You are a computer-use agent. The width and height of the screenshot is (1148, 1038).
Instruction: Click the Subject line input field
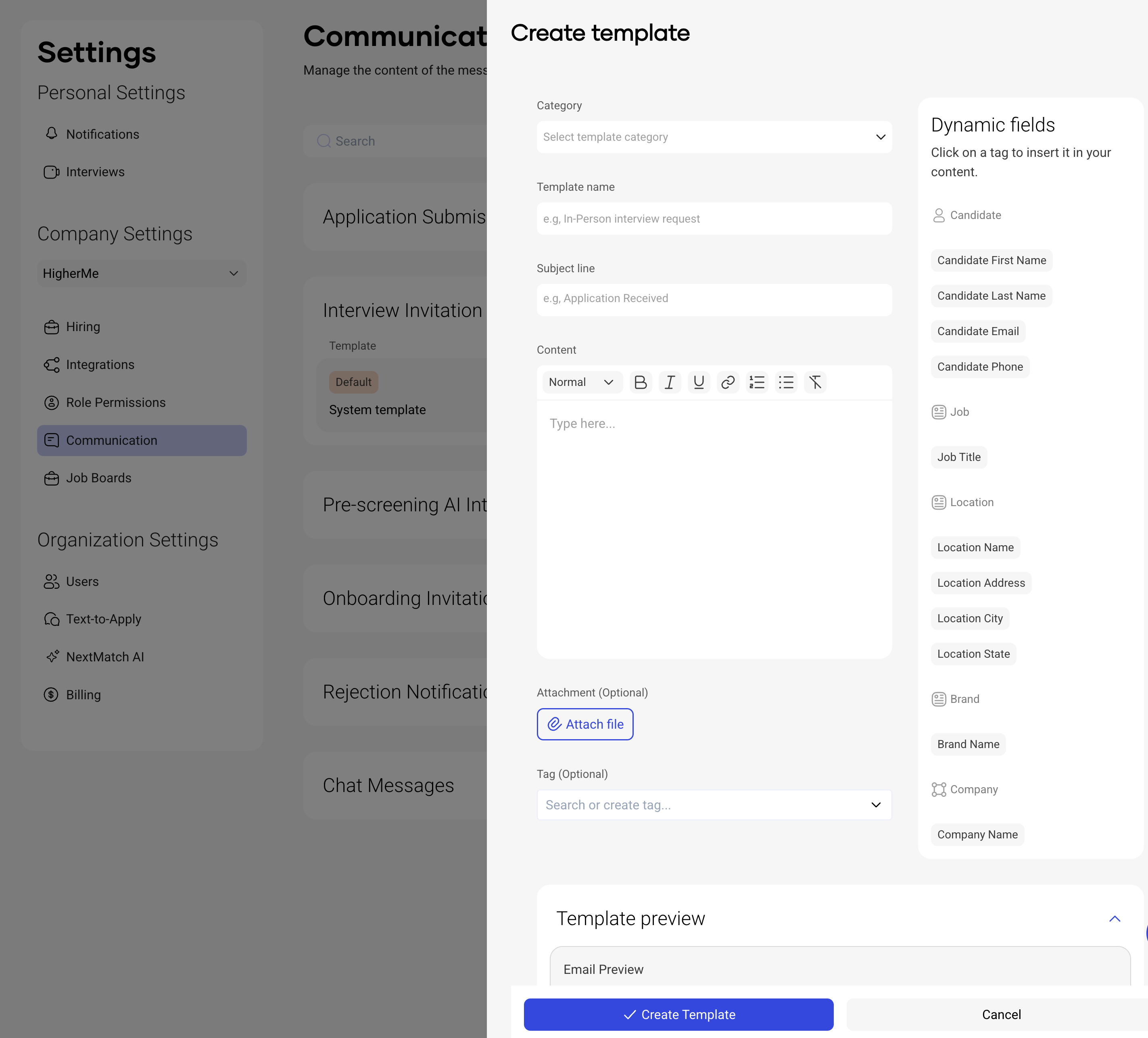point(714,299)
